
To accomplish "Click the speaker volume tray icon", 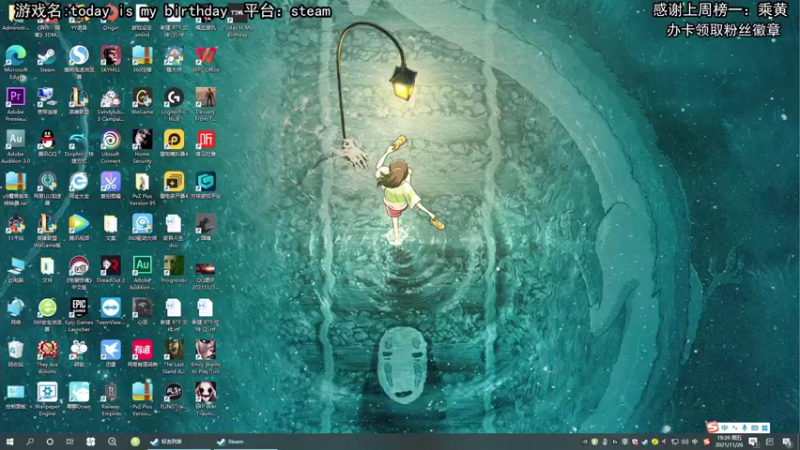I will (x=685, y=442).
